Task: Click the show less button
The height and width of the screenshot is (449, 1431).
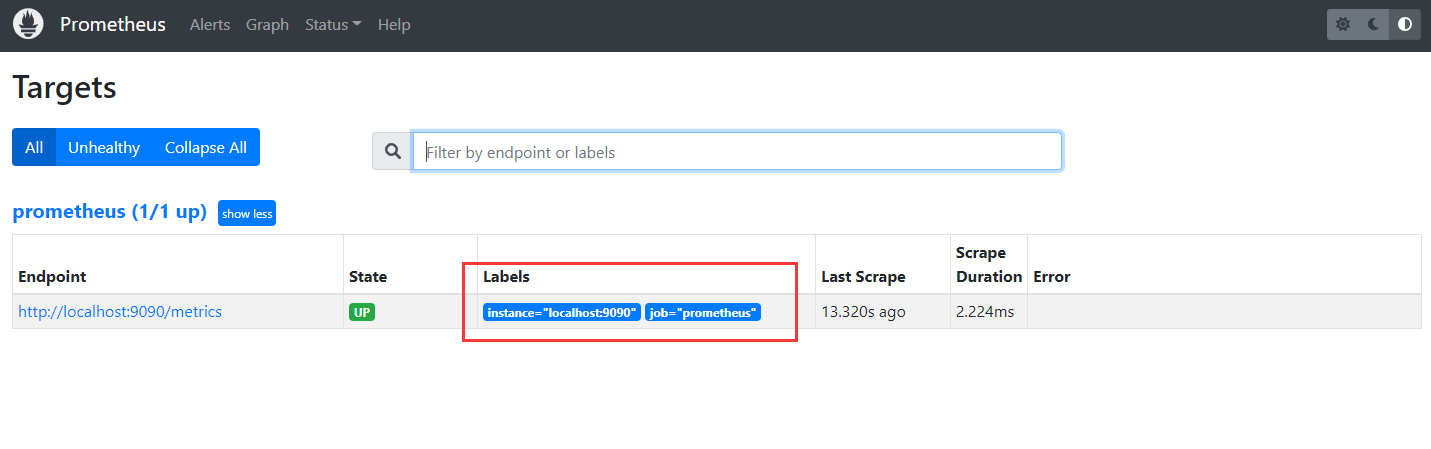Action: coord(247,213)
